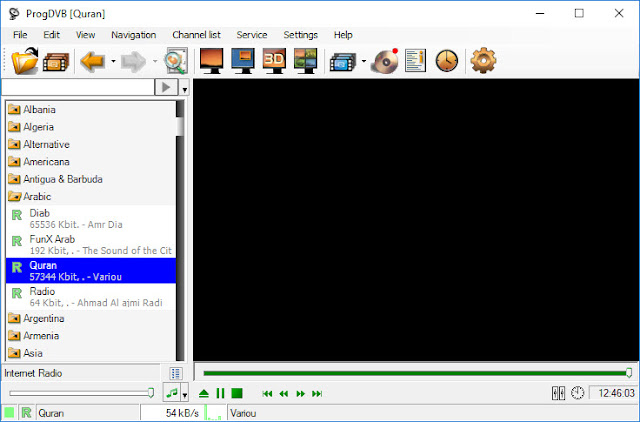Open the Channel list menu

point(196,35)
